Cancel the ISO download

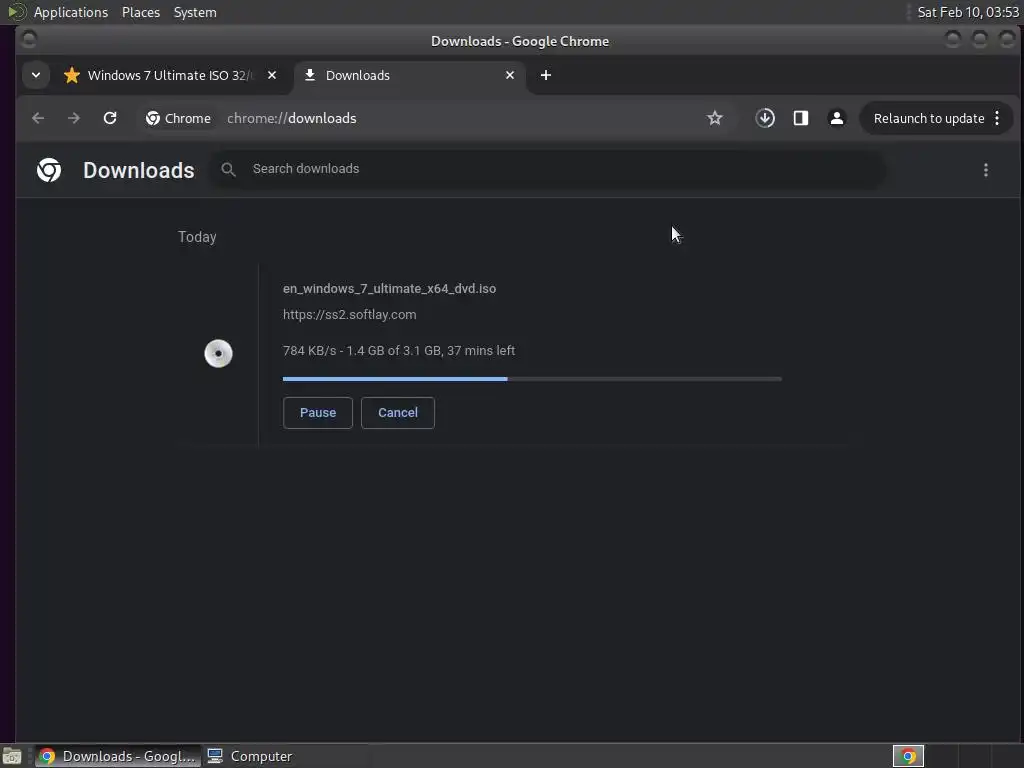pyautogui.click(x=398, y=413)
